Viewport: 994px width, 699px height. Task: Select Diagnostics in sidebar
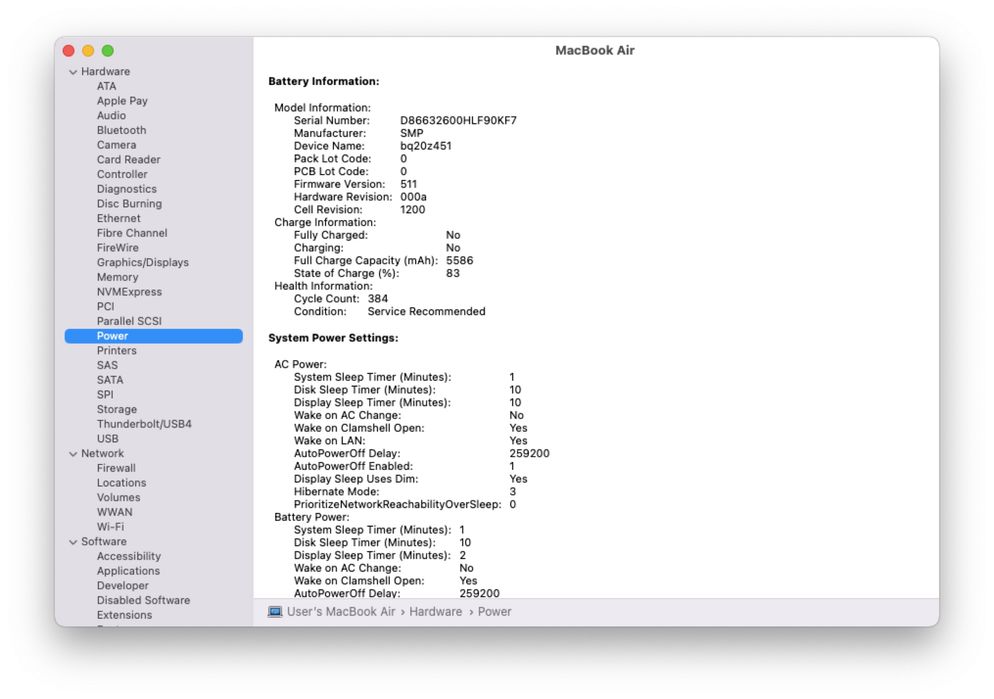click(127, 189)
